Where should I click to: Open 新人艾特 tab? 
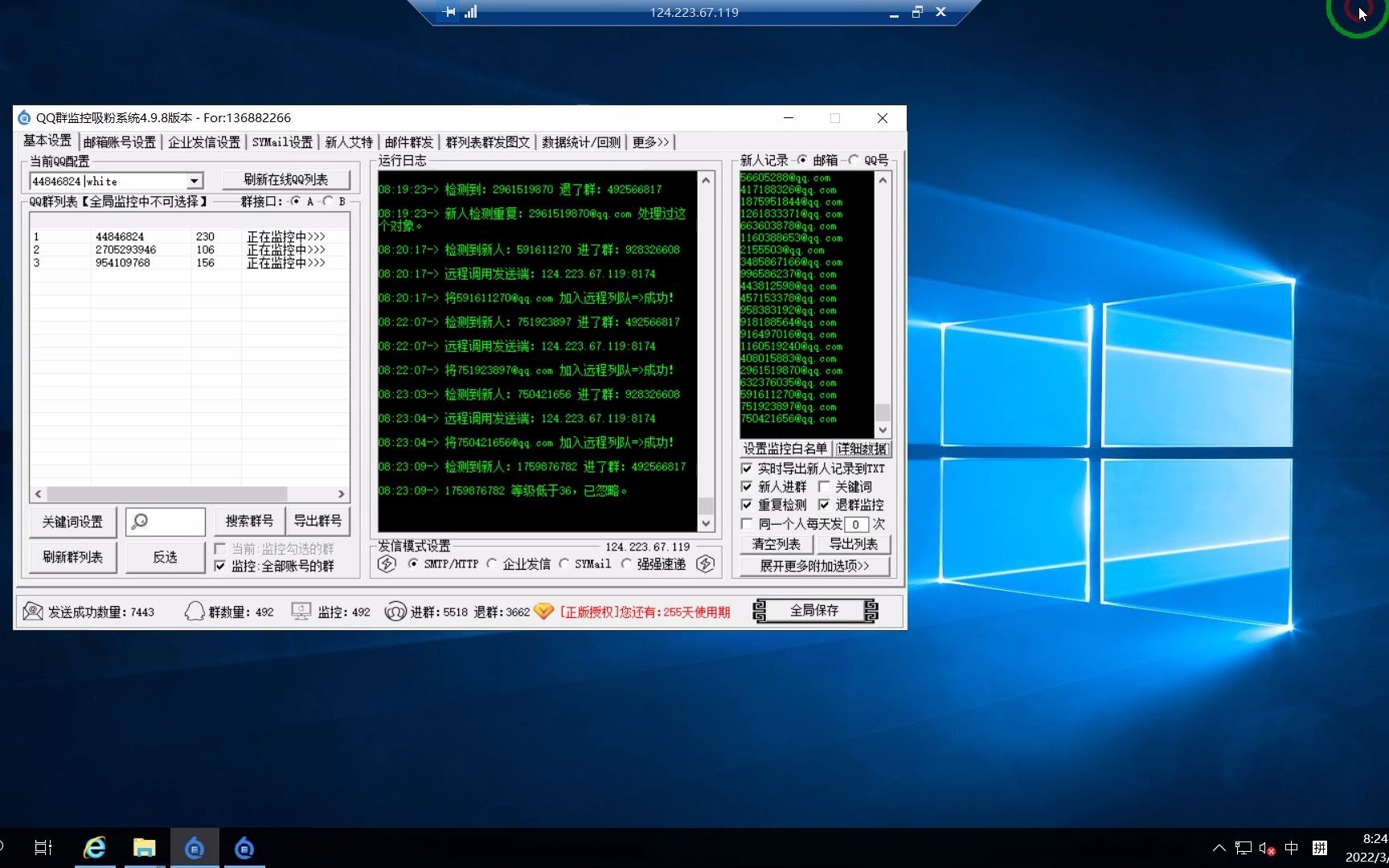(x=349, y=142)
